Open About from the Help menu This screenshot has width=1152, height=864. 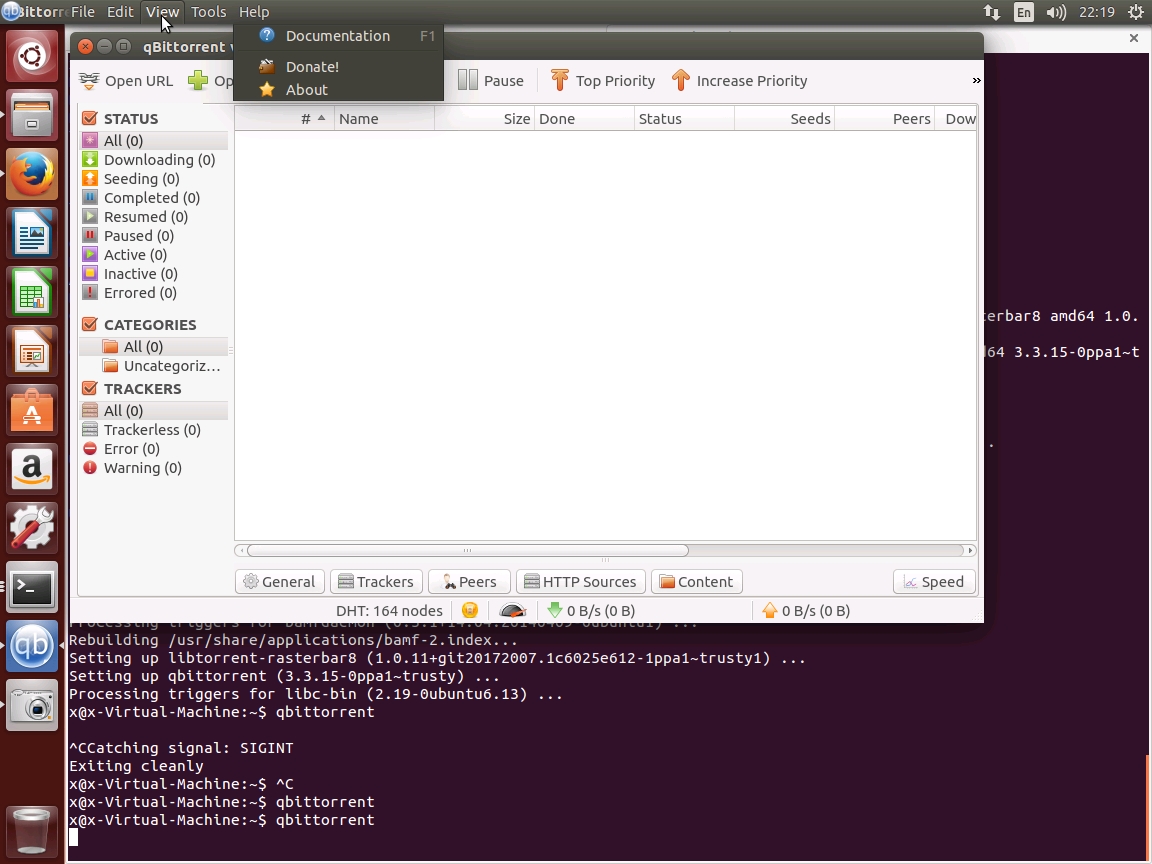click(x=338, y=90)
